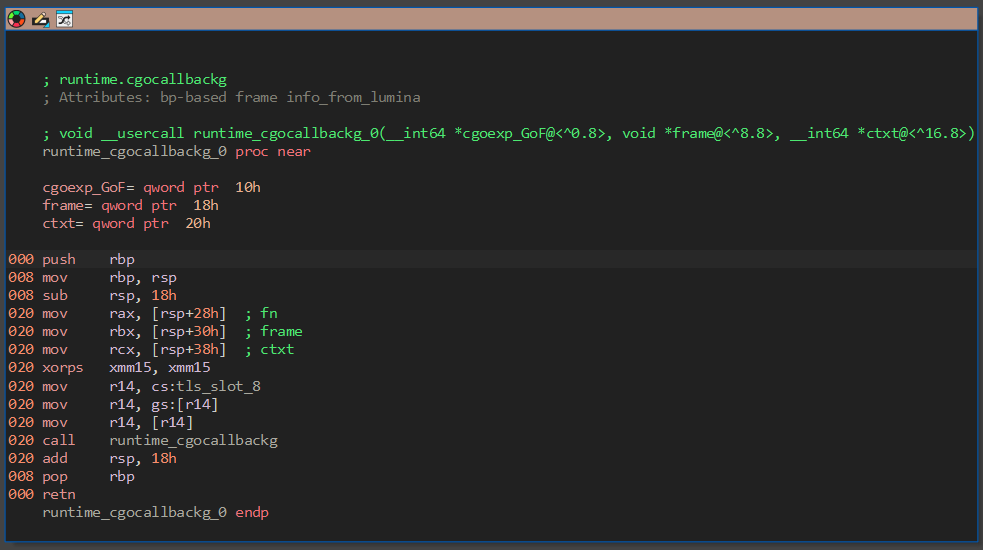Select the sub rsp, 18h instruction
The image size is (983, 550).
109,295
